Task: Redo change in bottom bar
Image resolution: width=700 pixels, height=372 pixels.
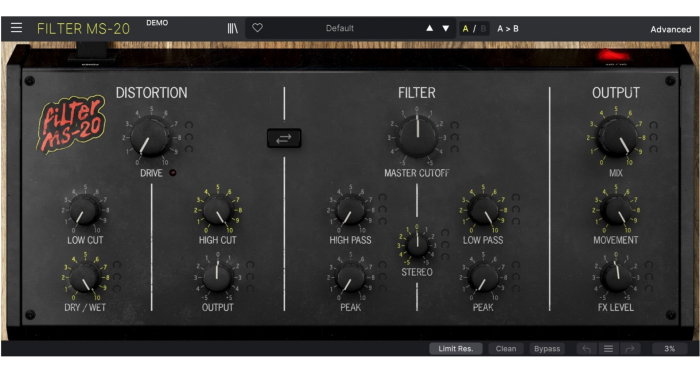Action: tap(630, 349)
